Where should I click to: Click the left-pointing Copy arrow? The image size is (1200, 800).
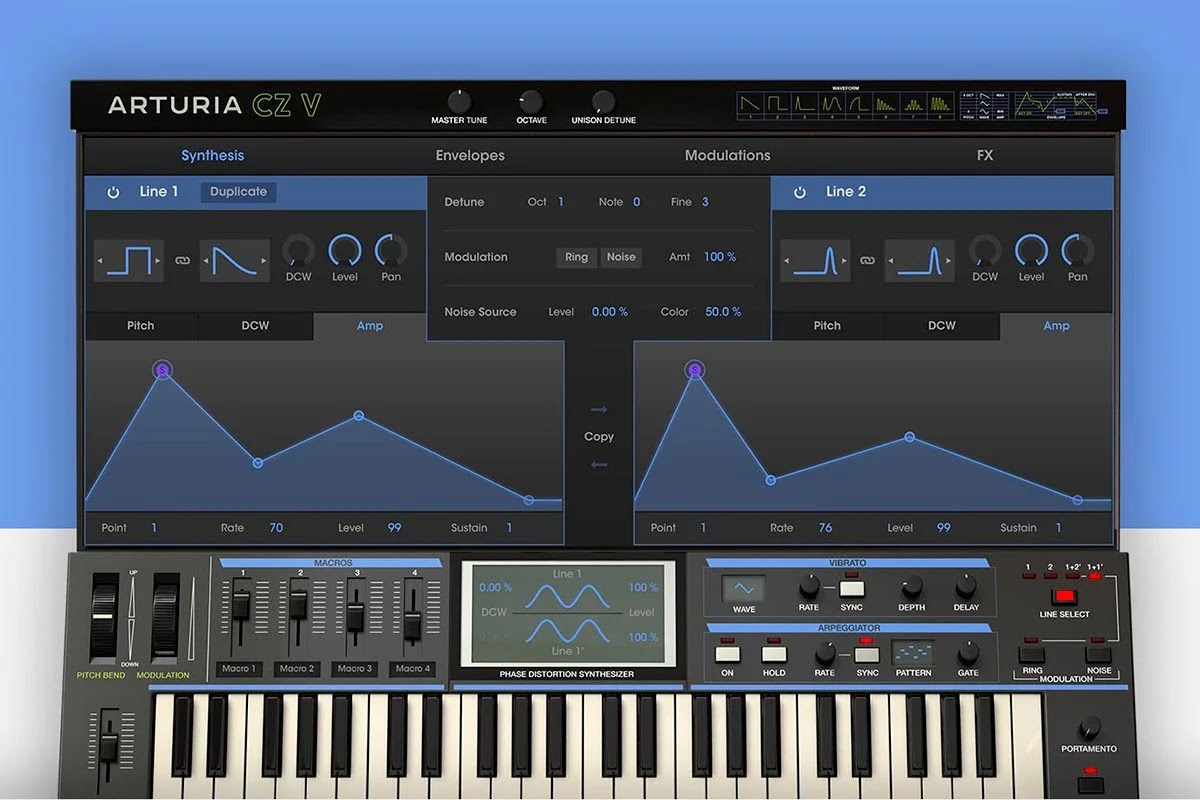pyautogui.click(x=599, y=464)
